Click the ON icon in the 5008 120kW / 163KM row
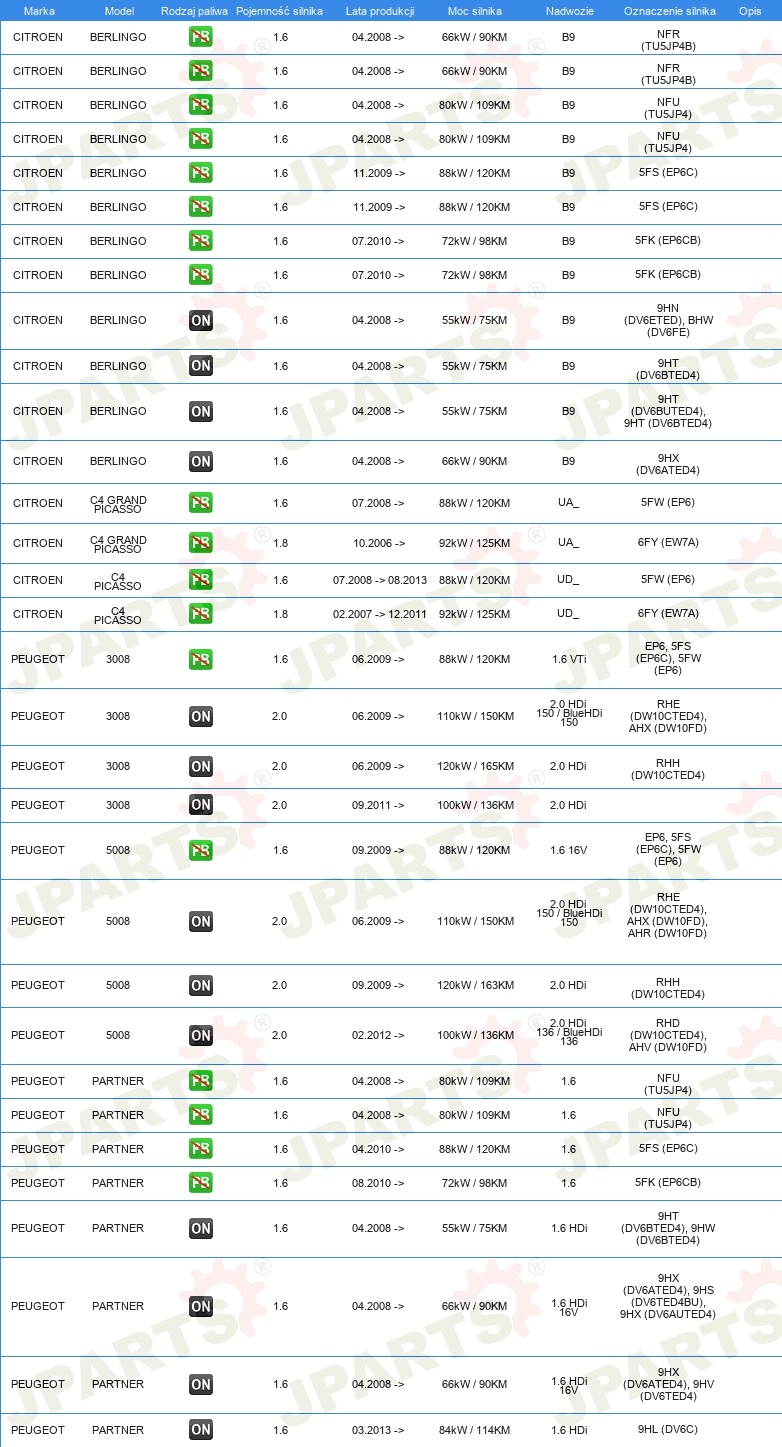 click(201, 985)
